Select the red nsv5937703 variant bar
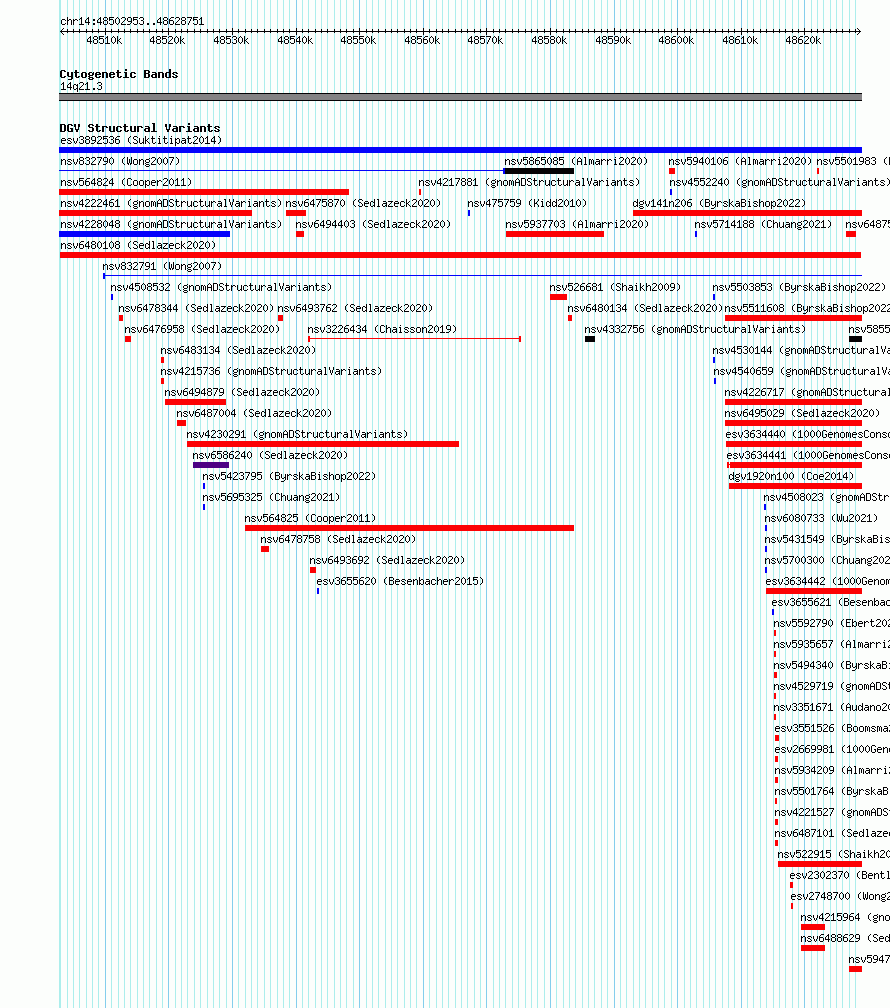This screenshot has height=1008, width=890. point(555,234)
